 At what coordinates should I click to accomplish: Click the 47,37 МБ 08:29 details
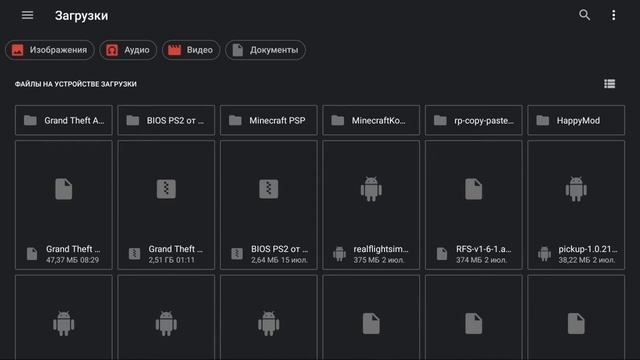72,260
